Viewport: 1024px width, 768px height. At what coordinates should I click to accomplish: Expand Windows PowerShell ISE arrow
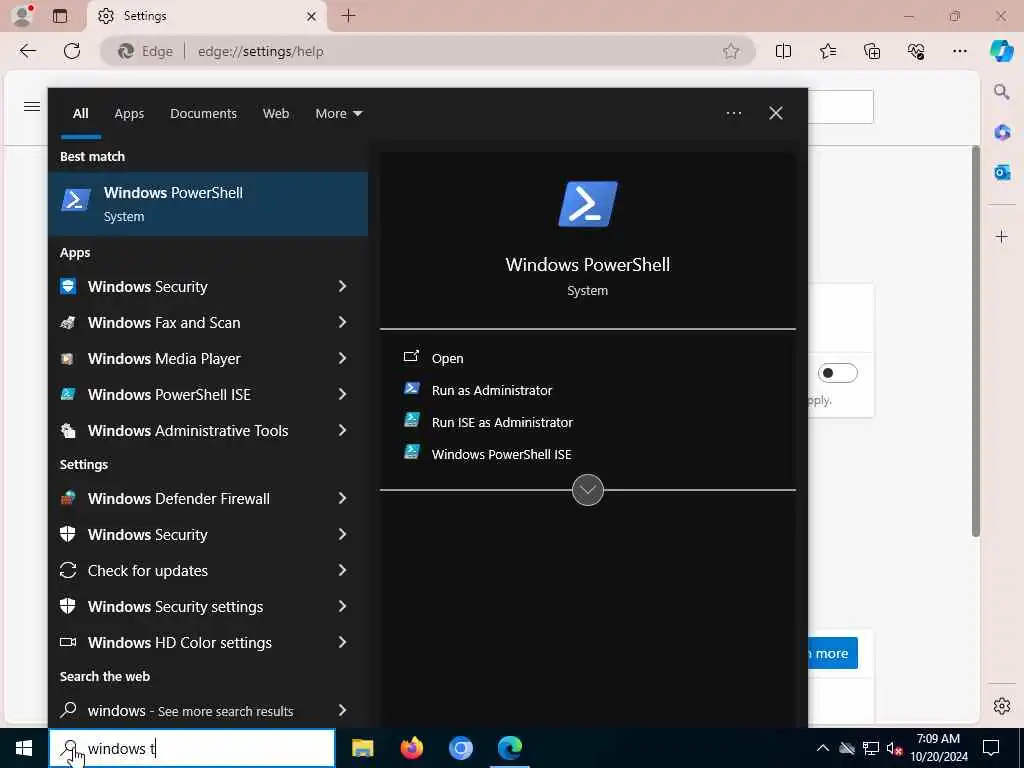342,394
